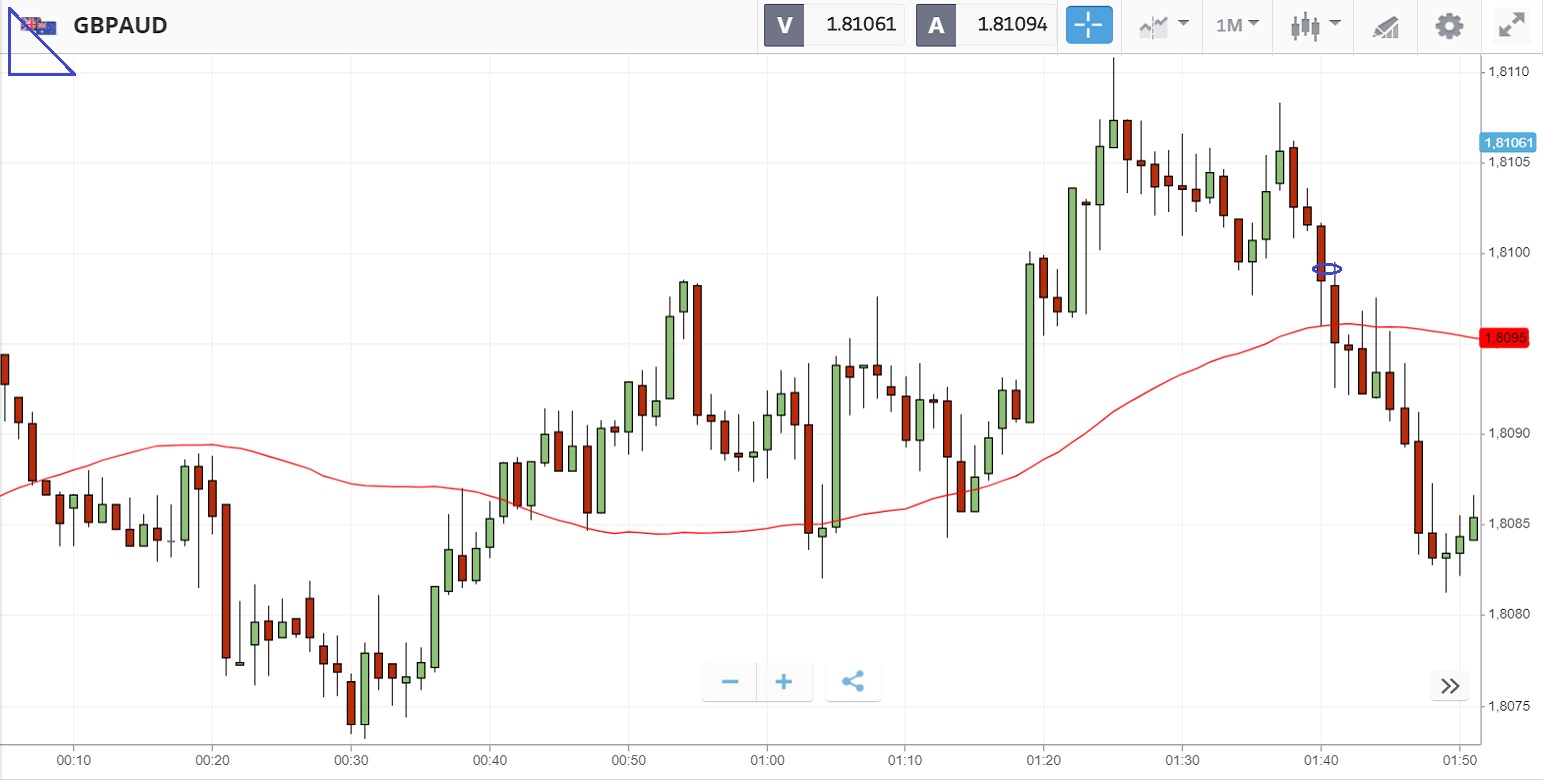Image resolution: width=1543 pixels, height=780 pixels.
Task: Click the 01:40 time axis label
Action: point(1321,761)
